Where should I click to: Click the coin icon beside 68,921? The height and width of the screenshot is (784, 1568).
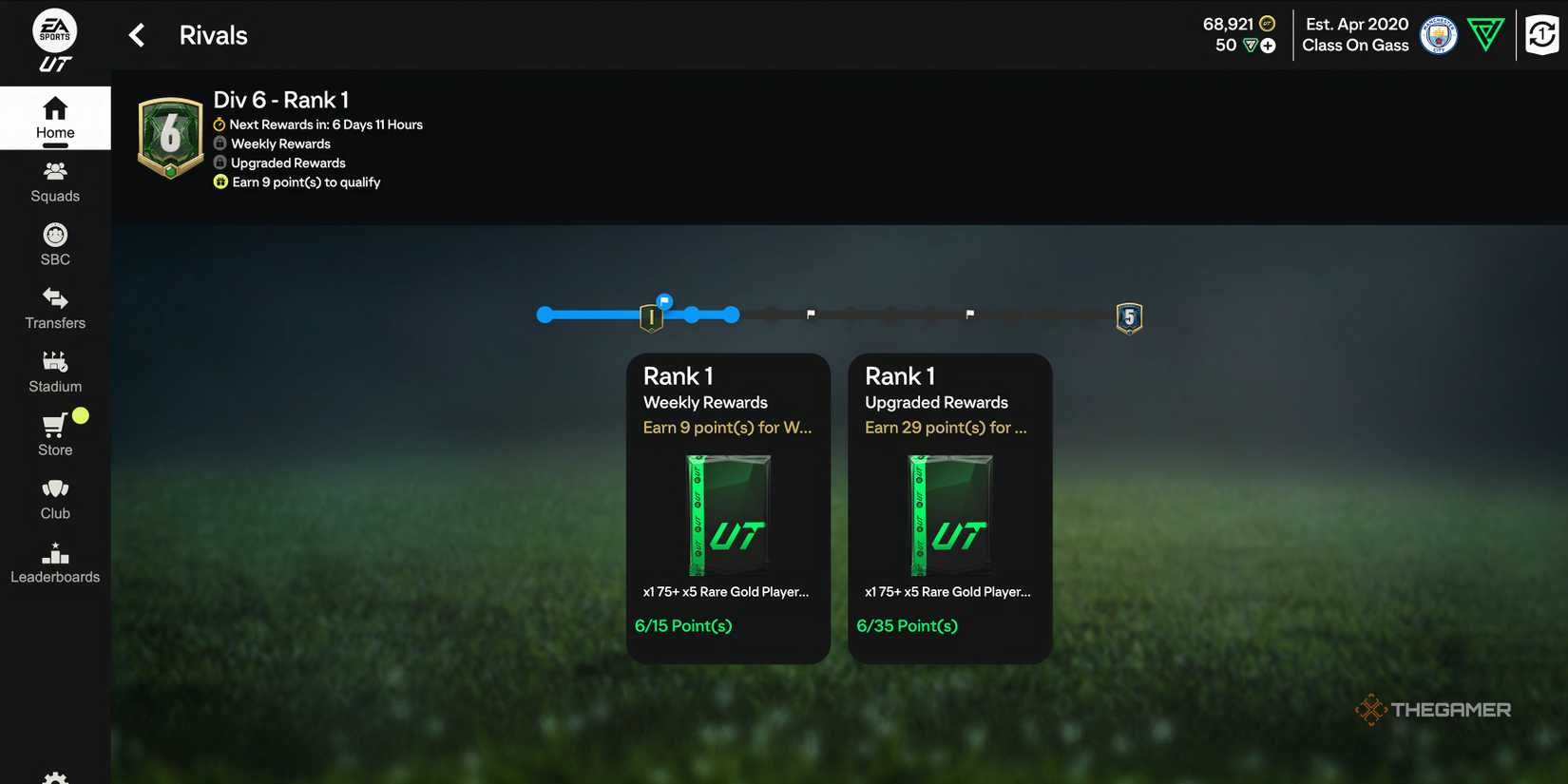click(1267, 24)
